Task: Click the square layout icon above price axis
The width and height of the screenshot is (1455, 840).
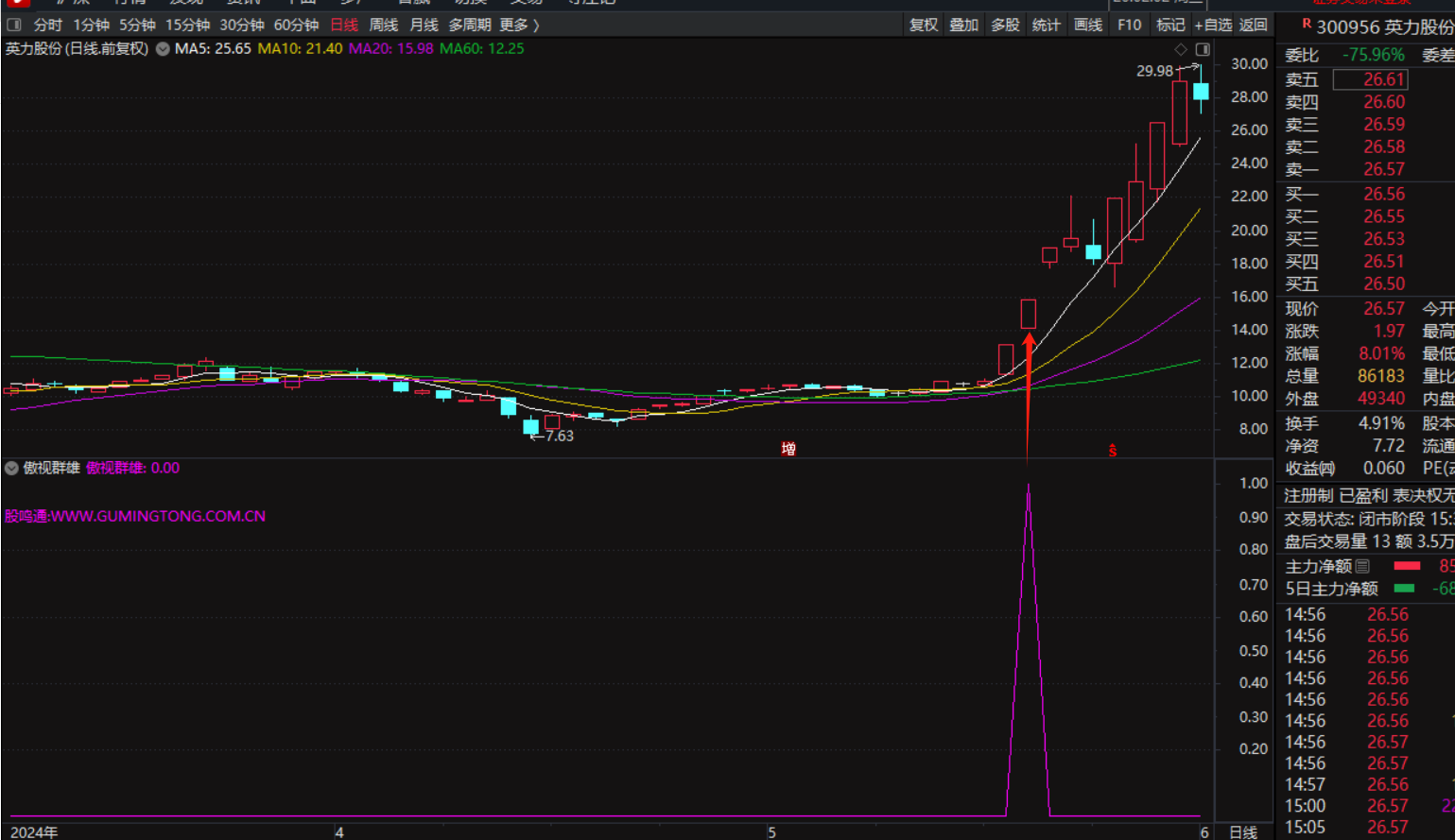Action: click(1203, 49)
